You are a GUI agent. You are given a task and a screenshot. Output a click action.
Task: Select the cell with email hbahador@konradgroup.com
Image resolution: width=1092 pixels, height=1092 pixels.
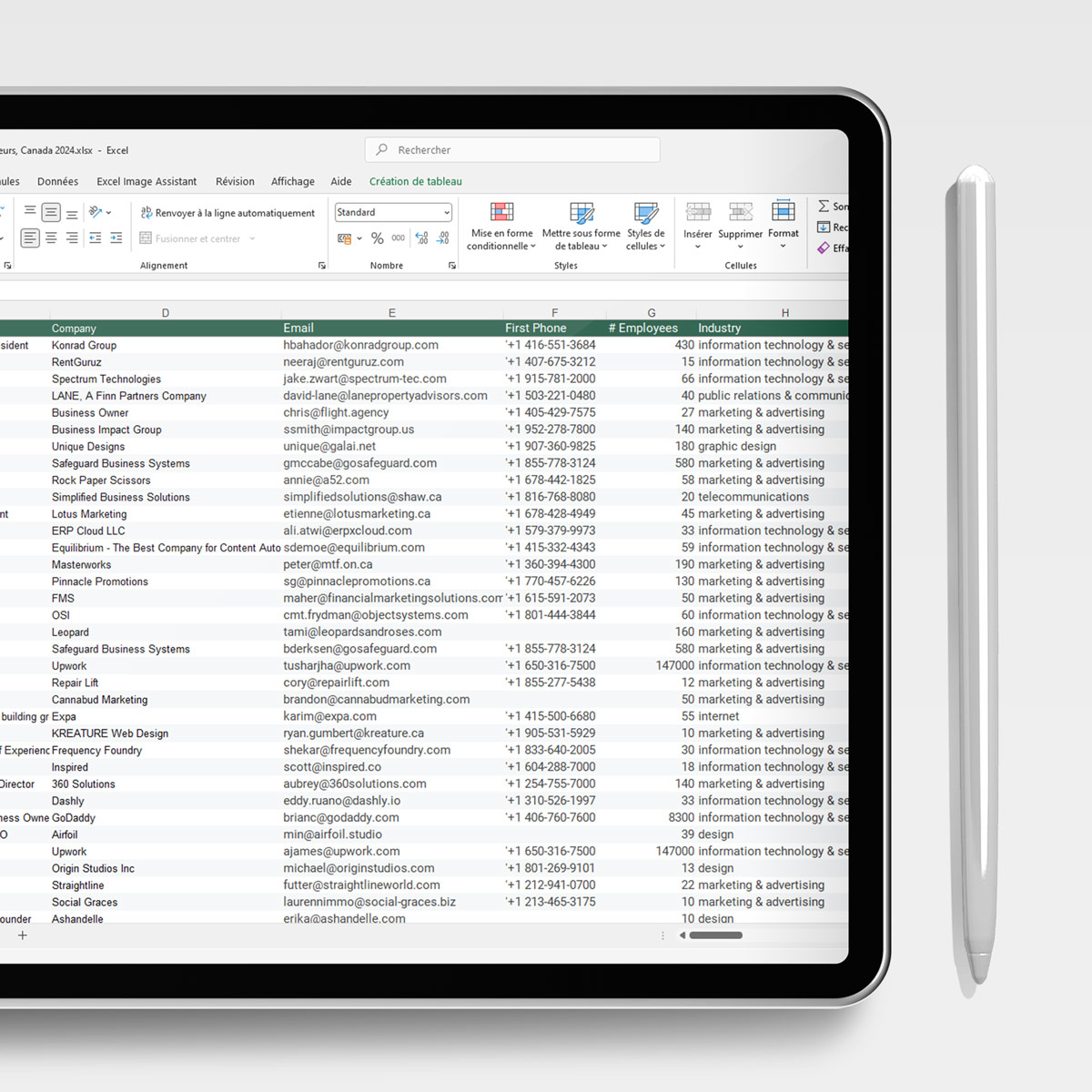pos(360,345)
